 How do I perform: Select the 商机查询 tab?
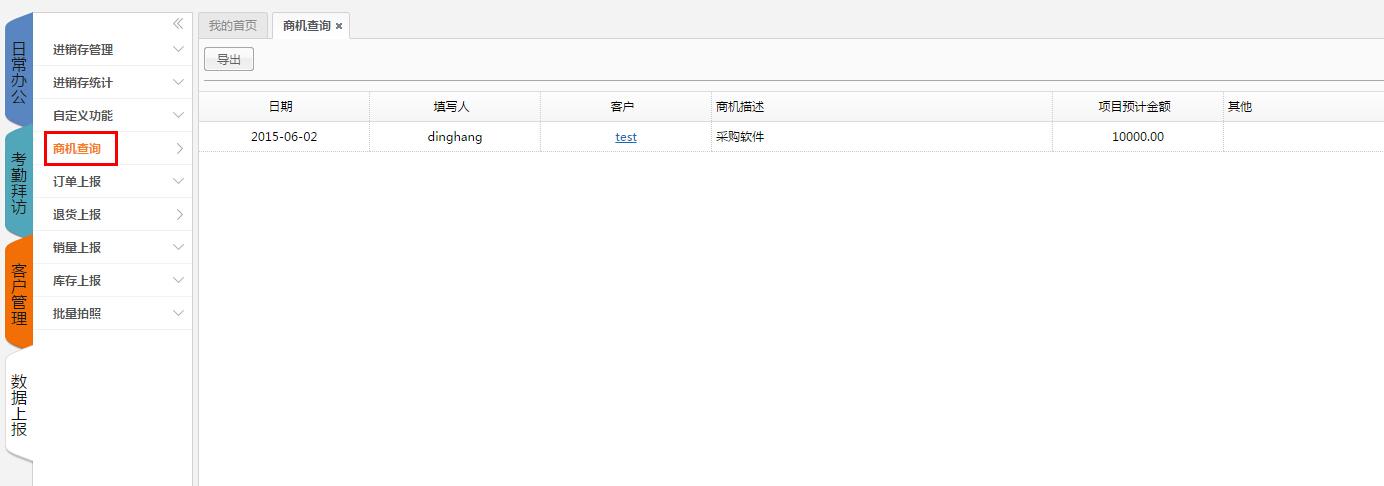pos(306,26)
